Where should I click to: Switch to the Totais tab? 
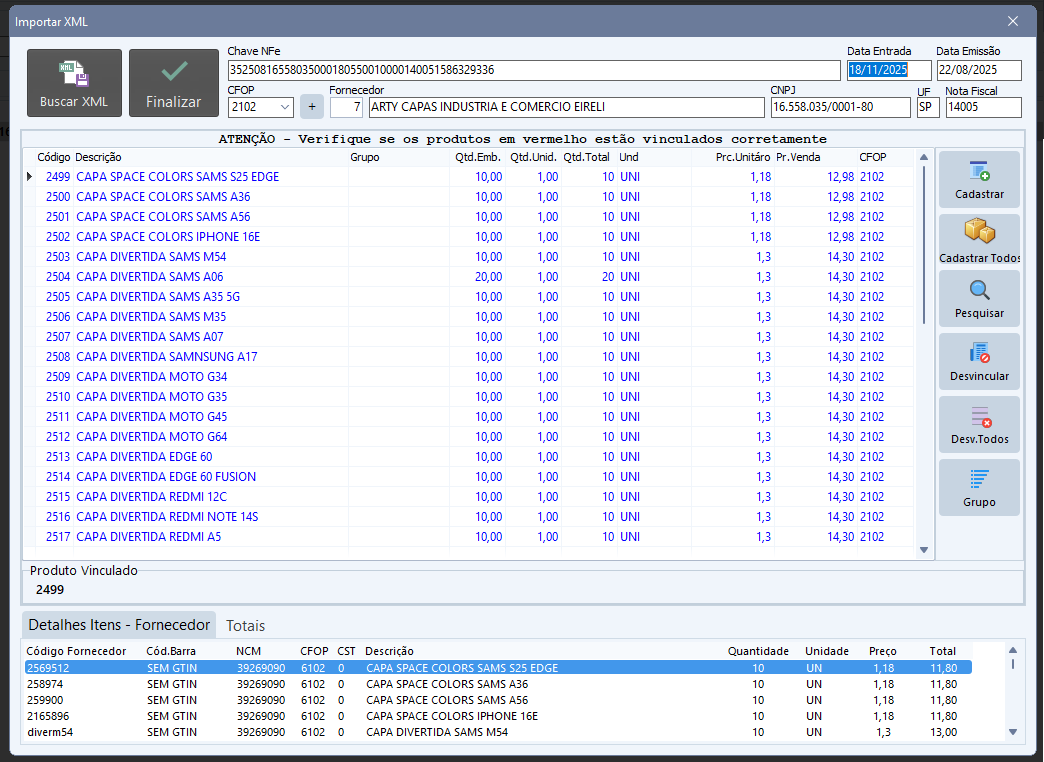pyautogui.click(x=246, y=626)
